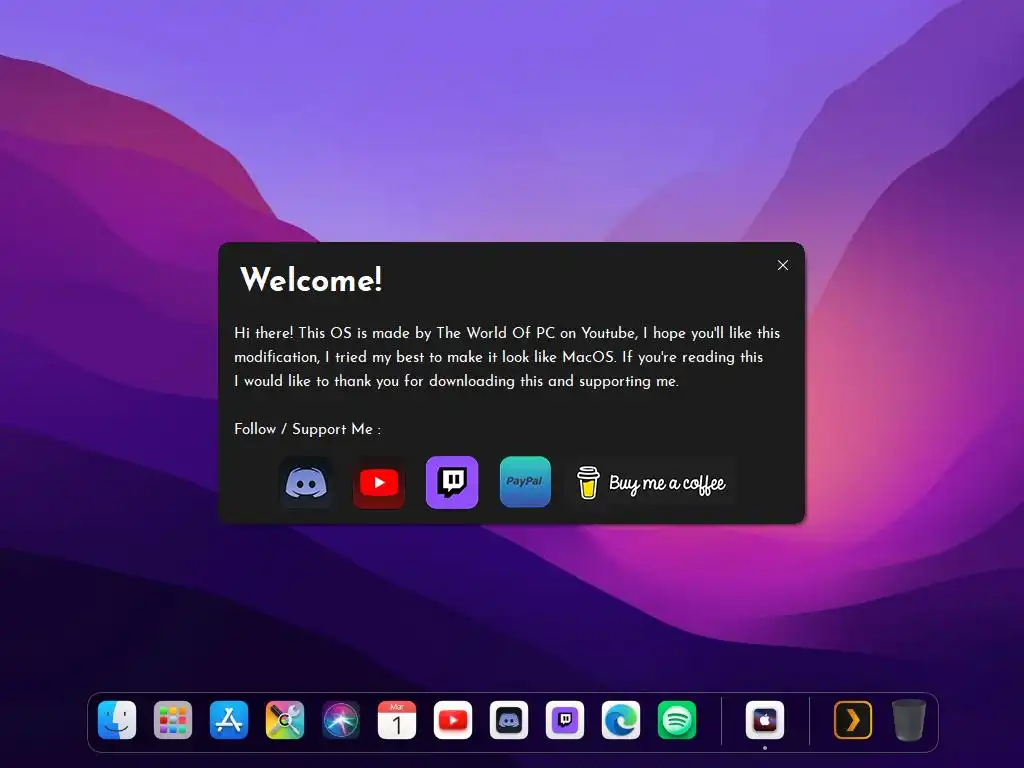Open the Trash in the dock
The height and width of the screenshot is (768, 1024).
click(x=909, y=720)
